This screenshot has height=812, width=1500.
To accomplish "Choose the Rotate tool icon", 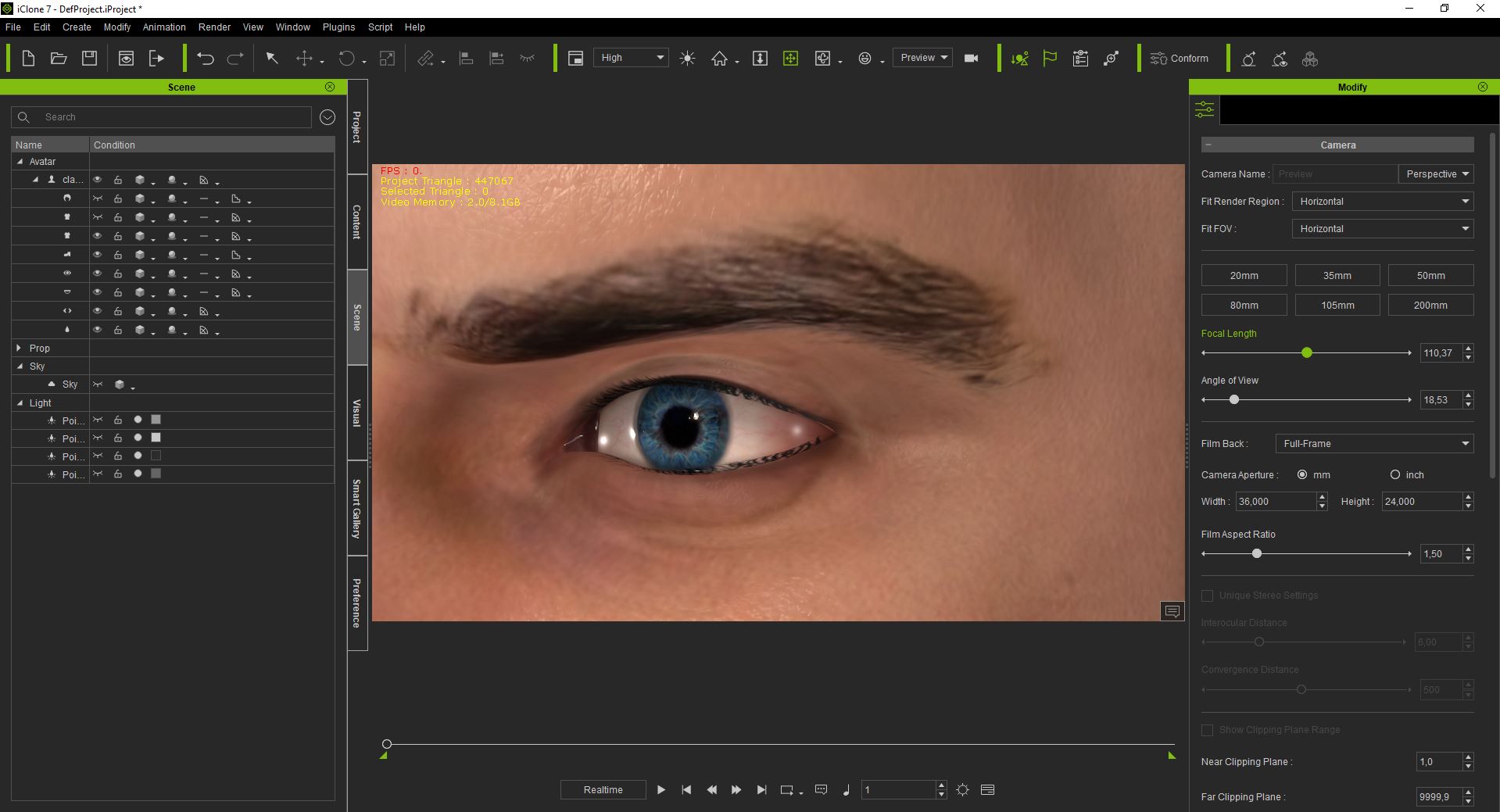I will [x=347, y=59].
